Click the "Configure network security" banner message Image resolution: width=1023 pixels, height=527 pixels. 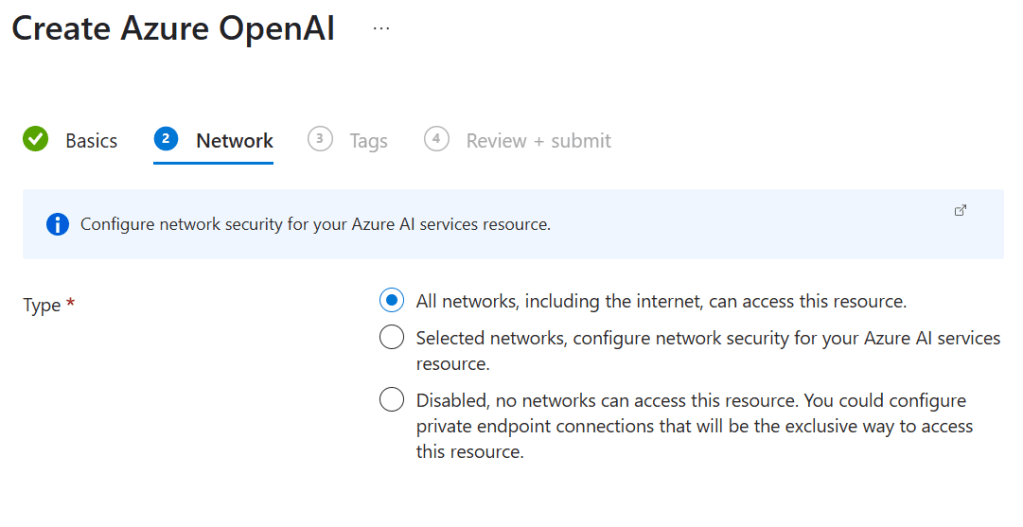[x=315, y=224]
